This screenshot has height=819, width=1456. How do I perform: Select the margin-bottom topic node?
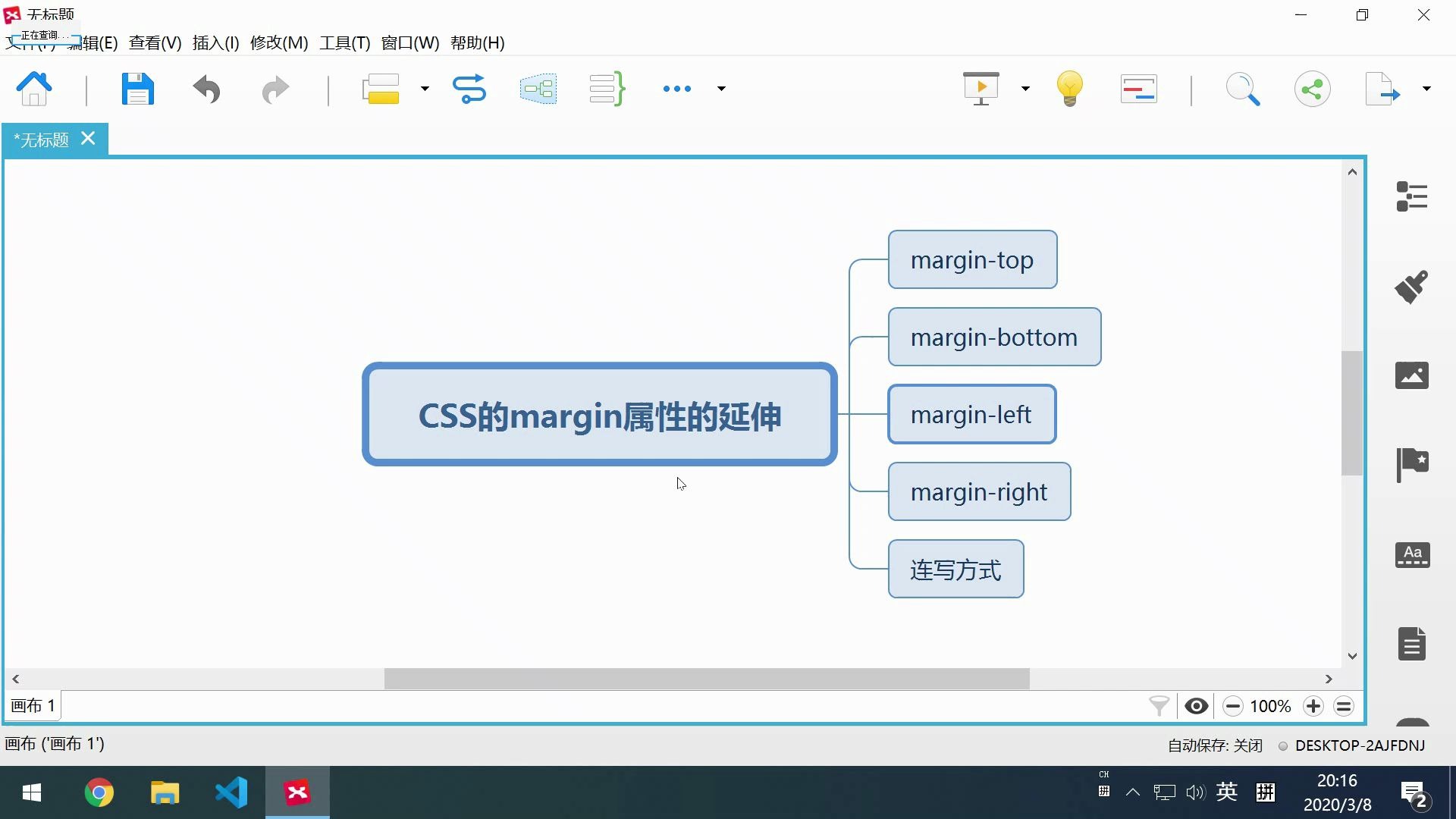[993, 337]
